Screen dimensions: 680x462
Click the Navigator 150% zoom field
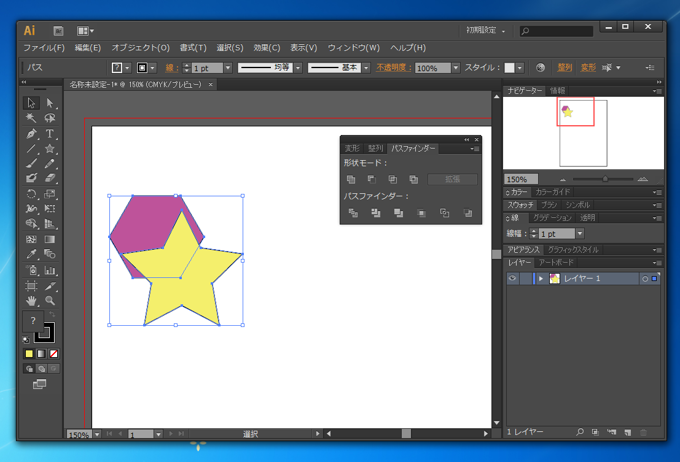click(x=521, y=179)
